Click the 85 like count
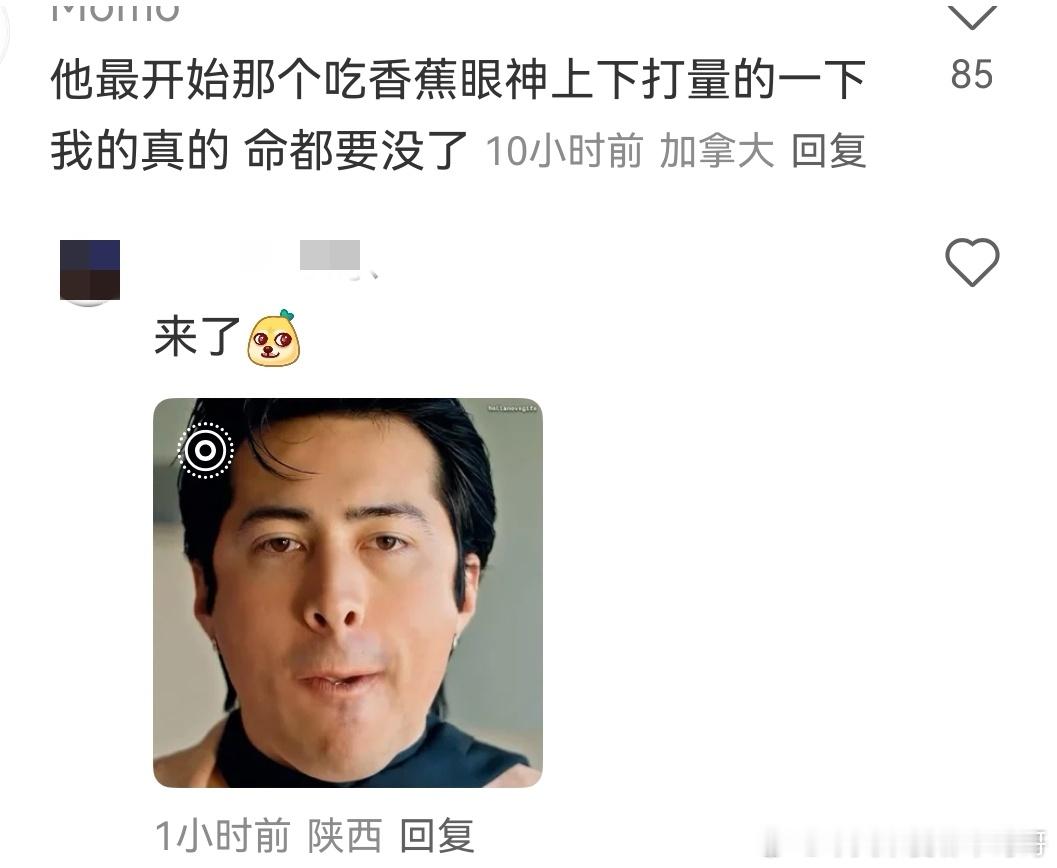This screenshot has width=1057, height=868. pos(971,74)
